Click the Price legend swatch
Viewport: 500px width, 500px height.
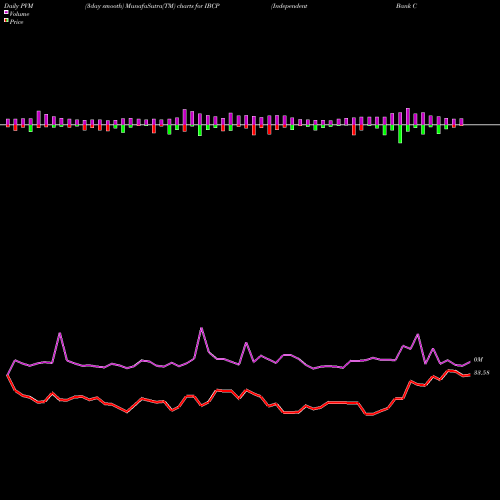(6, 21)
